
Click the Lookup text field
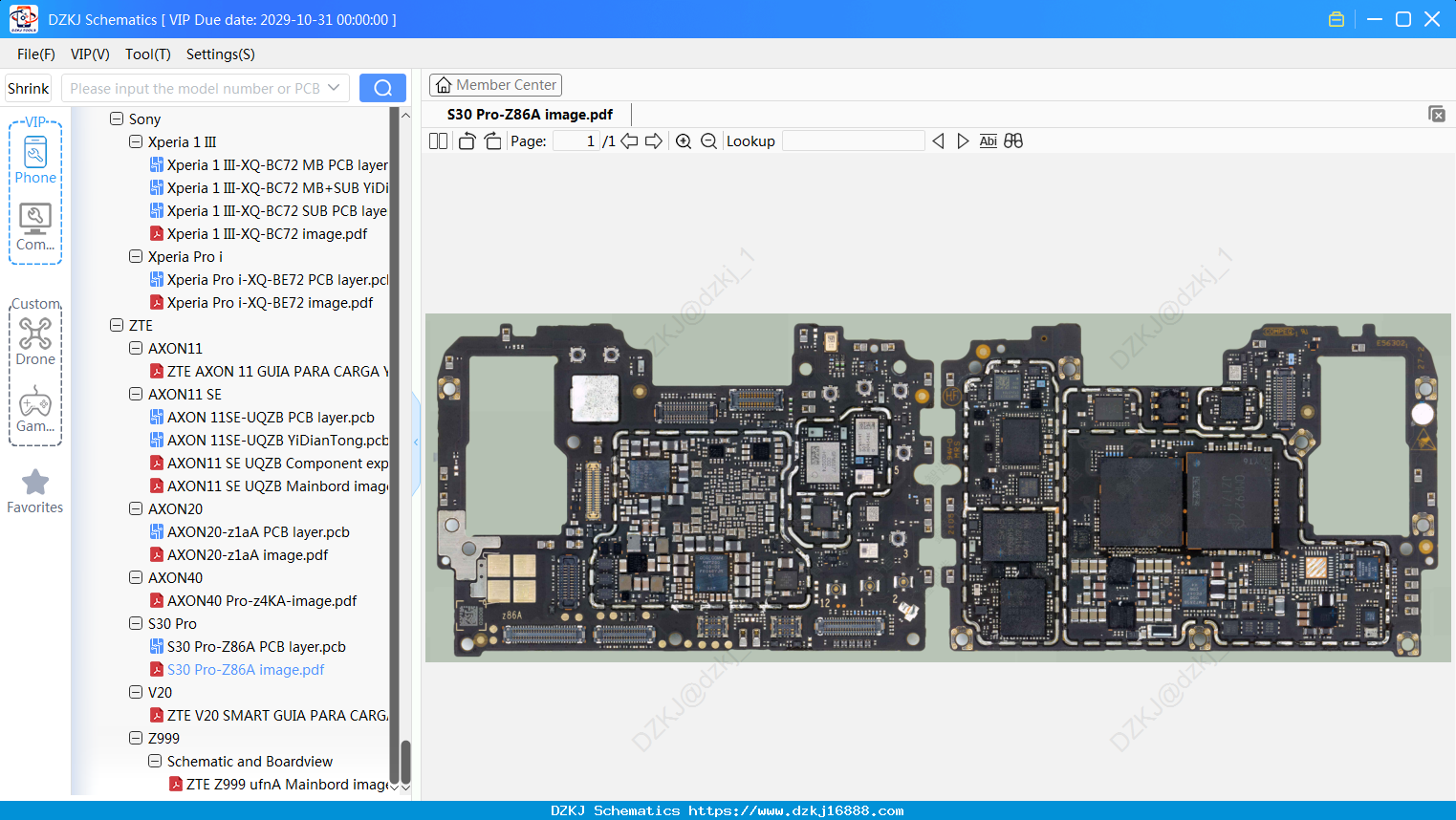(854, 141)
